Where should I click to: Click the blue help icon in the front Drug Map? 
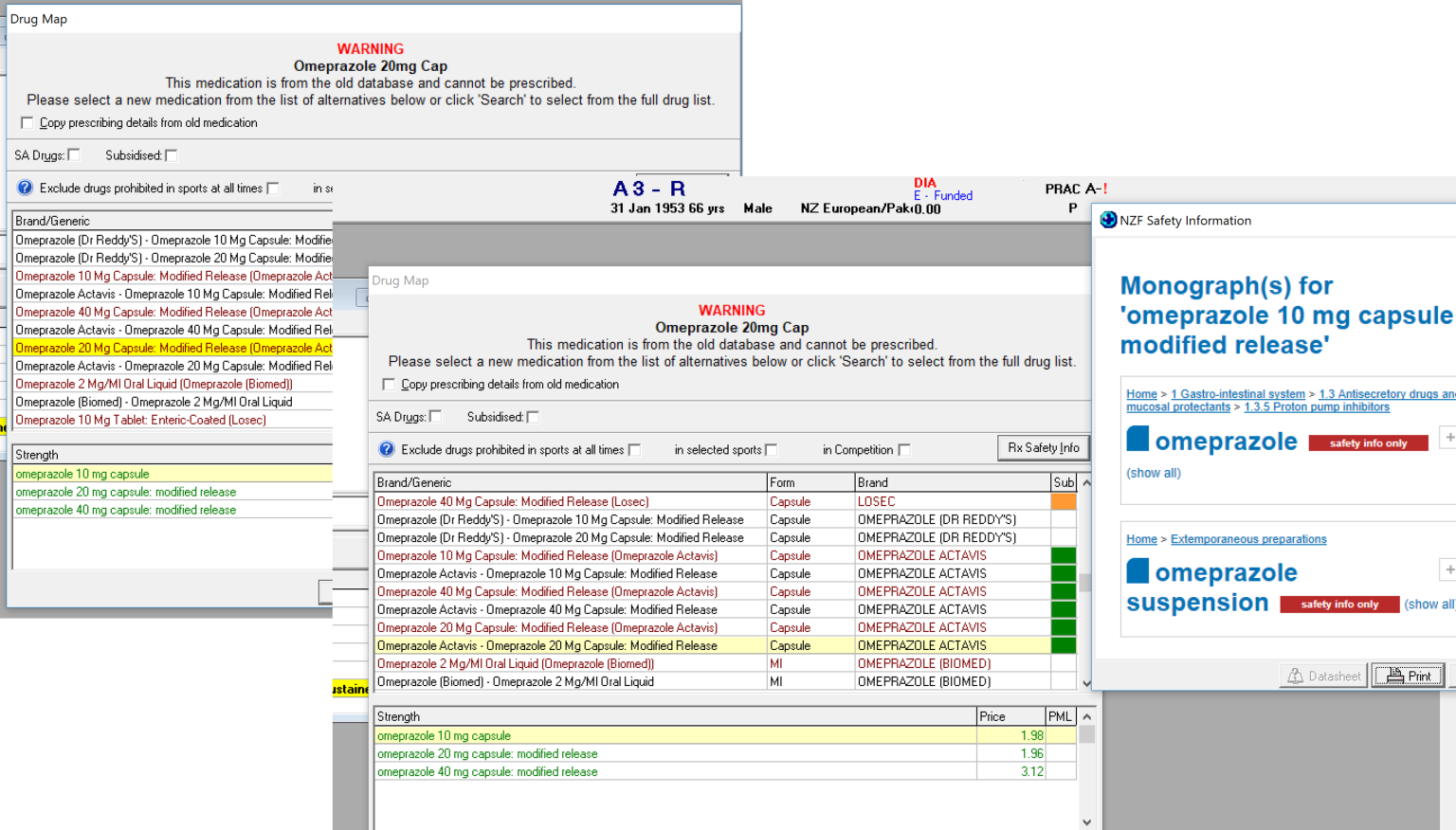(387, 449)
